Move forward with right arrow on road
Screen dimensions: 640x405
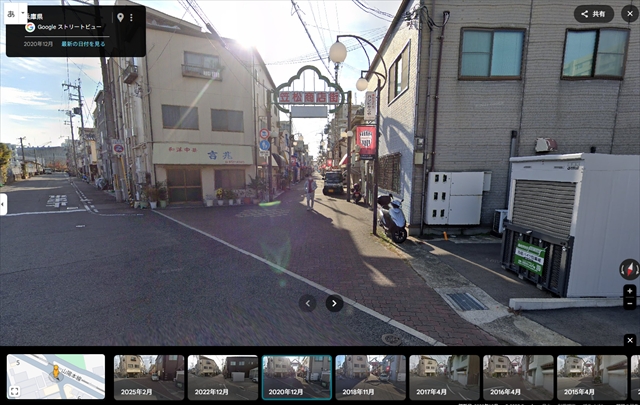(334, 303)
